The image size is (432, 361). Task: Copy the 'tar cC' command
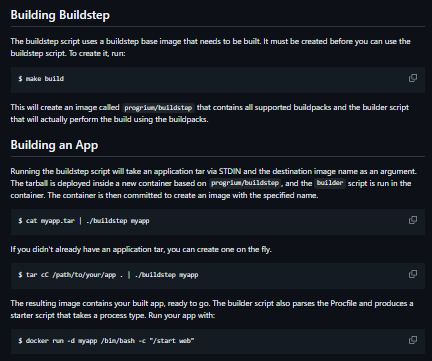click(x=413, y=274)
